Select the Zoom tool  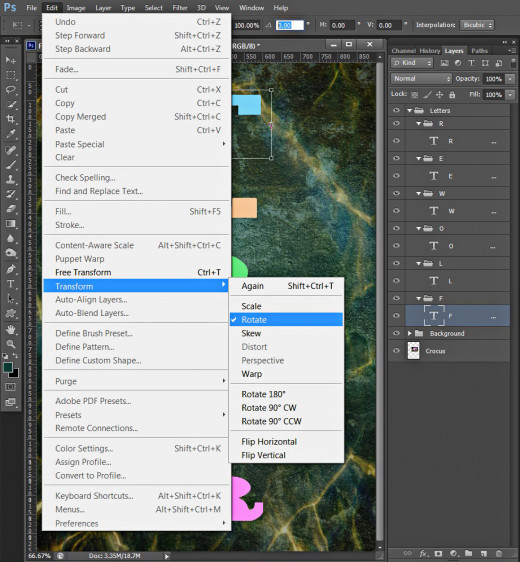click(11, 344)
